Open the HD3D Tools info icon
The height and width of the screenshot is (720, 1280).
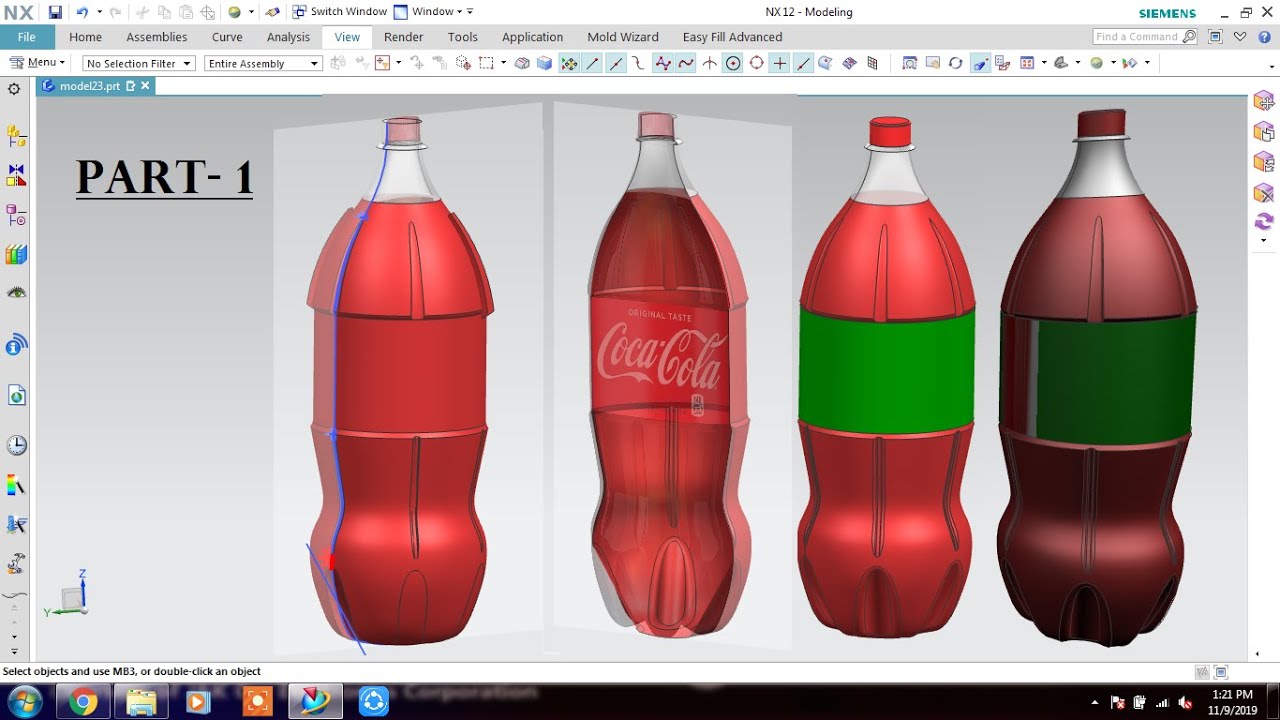point(16,345)
